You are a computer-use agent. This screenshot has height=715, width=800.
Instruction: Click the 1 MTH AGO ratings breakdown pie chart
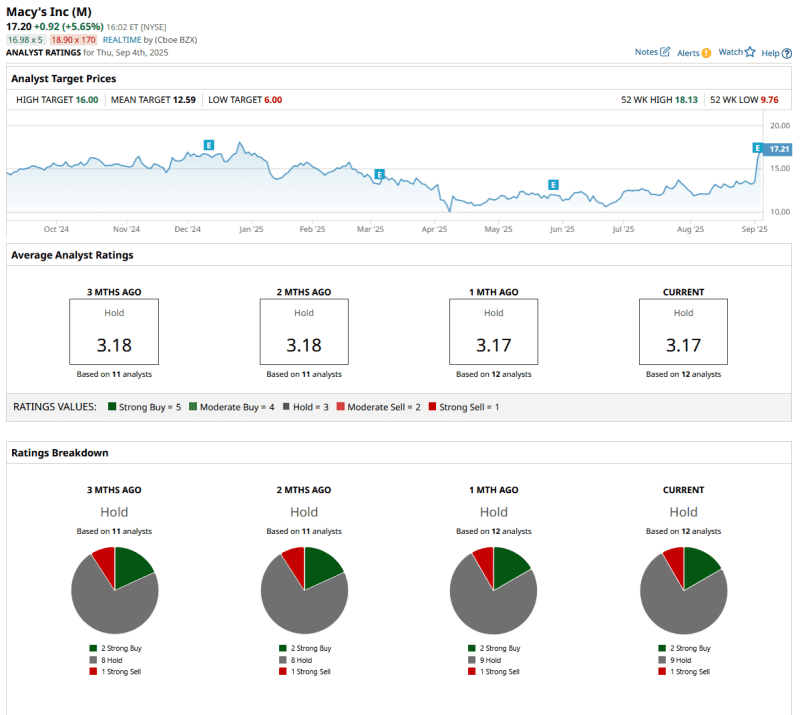point(493,589)
